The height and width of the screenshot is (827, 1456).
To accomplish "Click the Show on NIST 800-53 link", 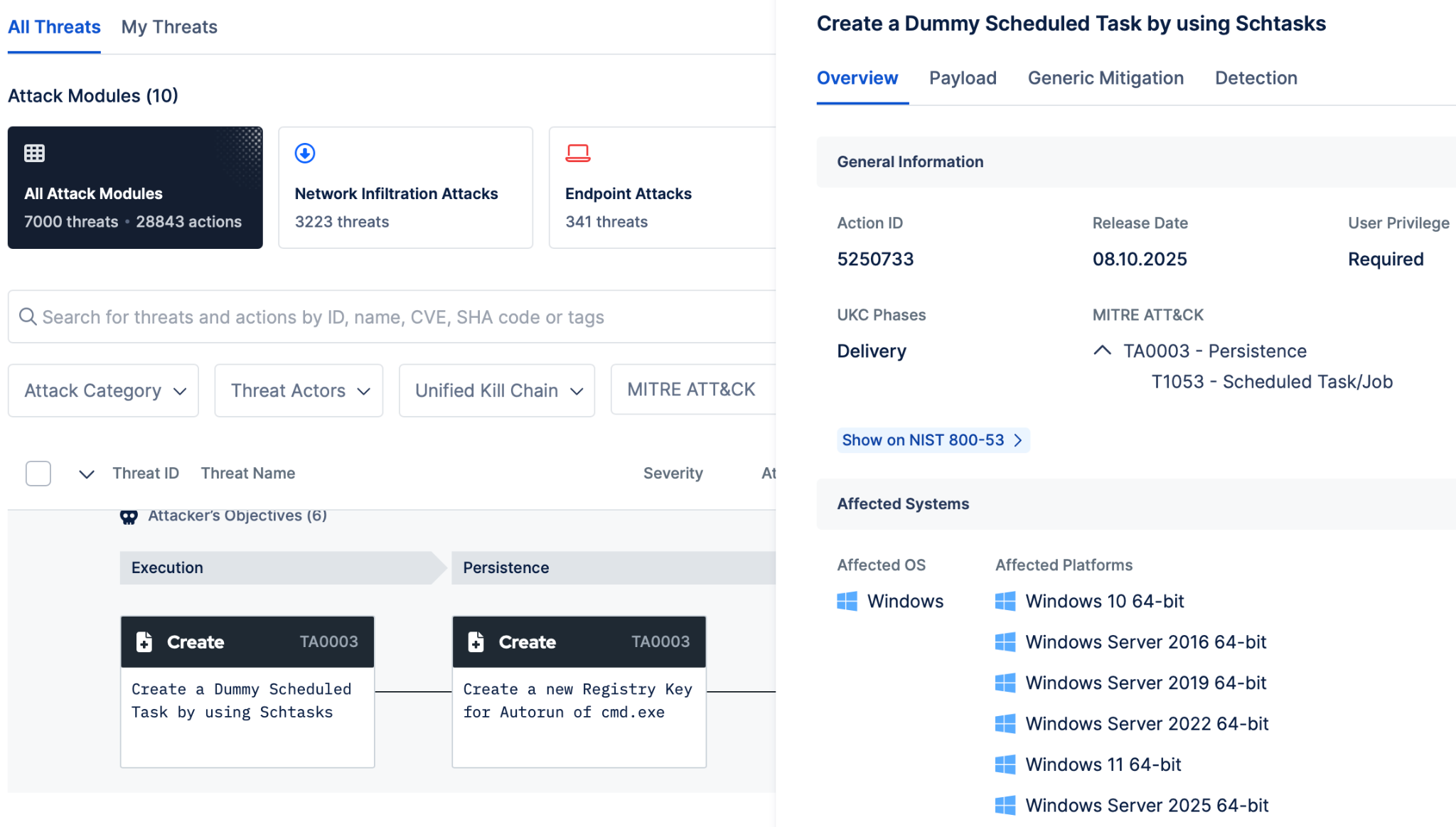I will coord(932,439).
